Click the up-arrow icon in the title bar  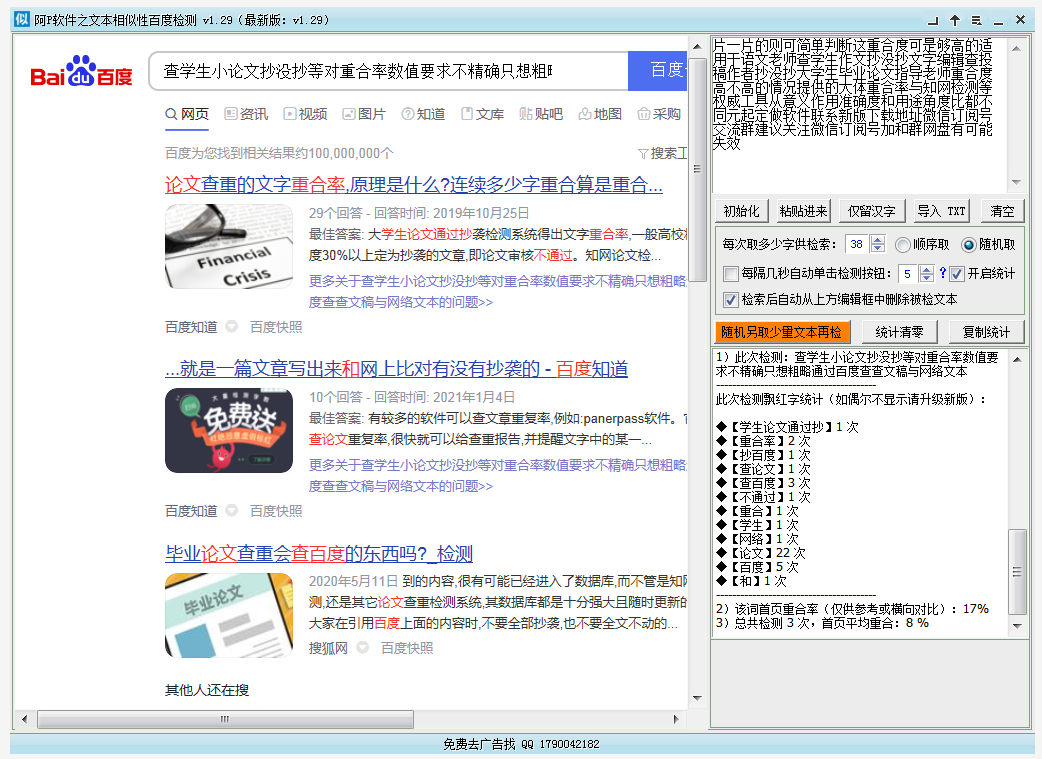coord(955,20)
